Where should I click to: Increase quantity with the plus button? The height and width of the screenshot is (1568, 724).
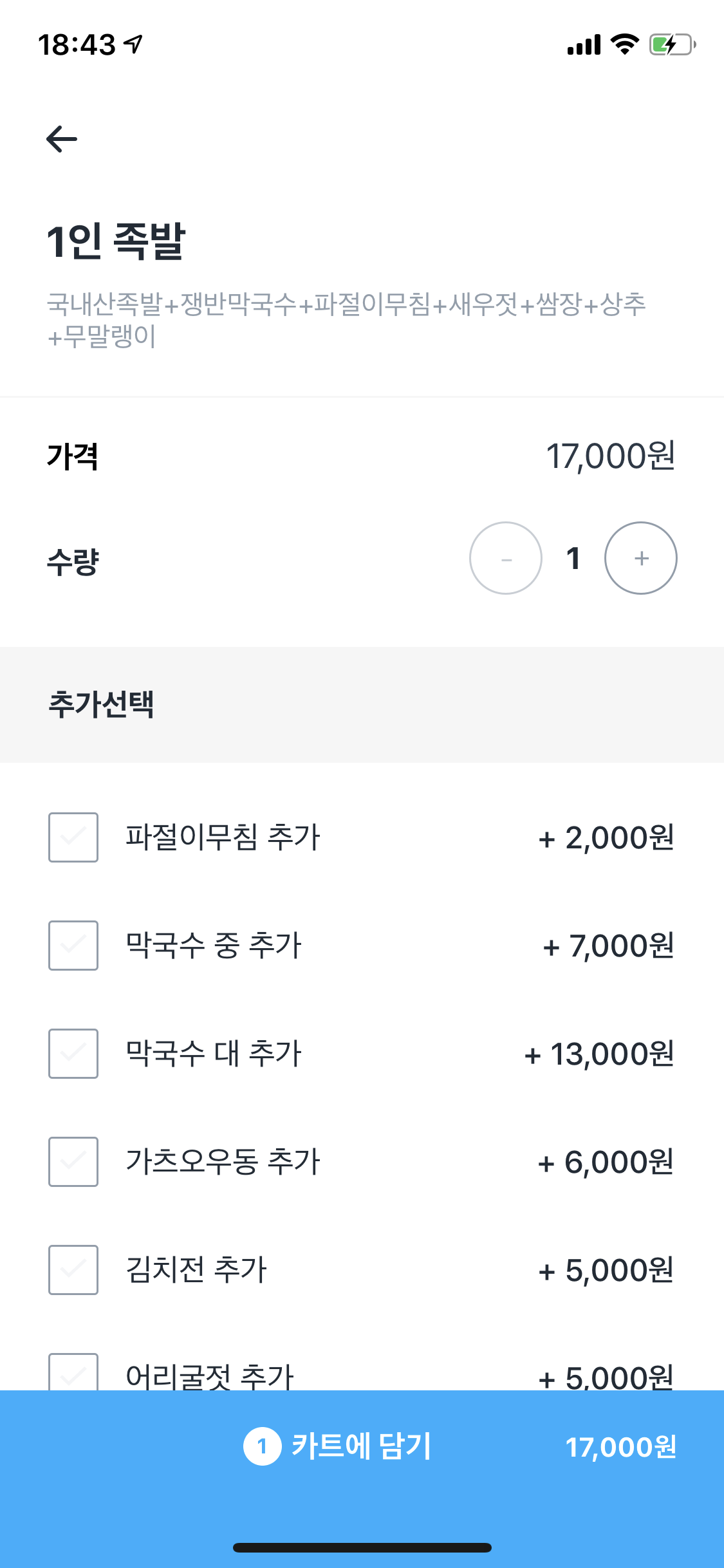click(x=641, y=558)
